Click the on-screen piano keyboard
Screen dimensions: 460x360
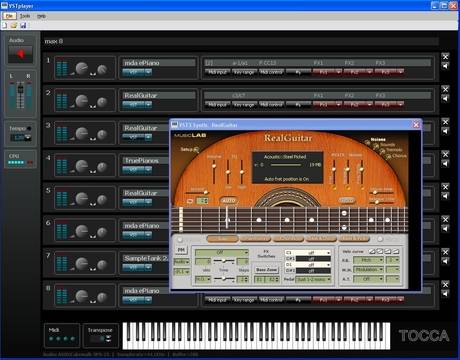[256, 336]
